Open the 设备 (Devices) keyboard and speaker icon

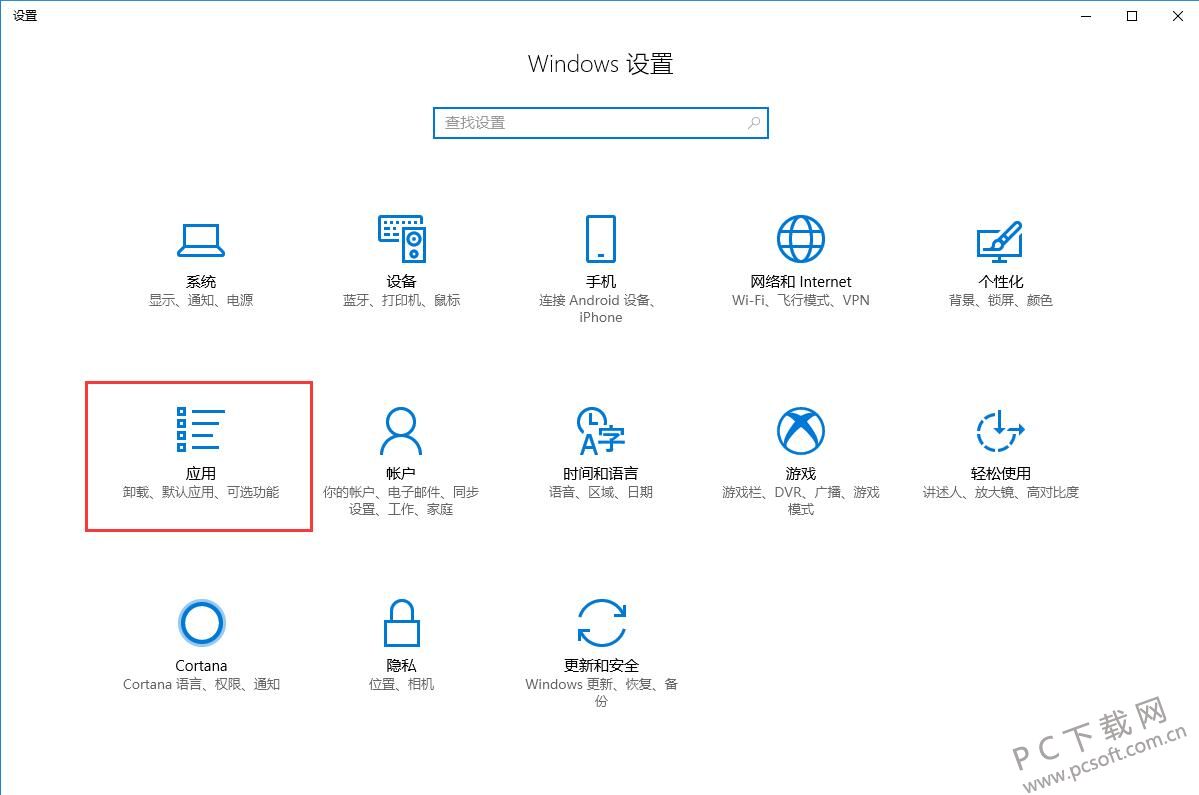coord(401,238)
